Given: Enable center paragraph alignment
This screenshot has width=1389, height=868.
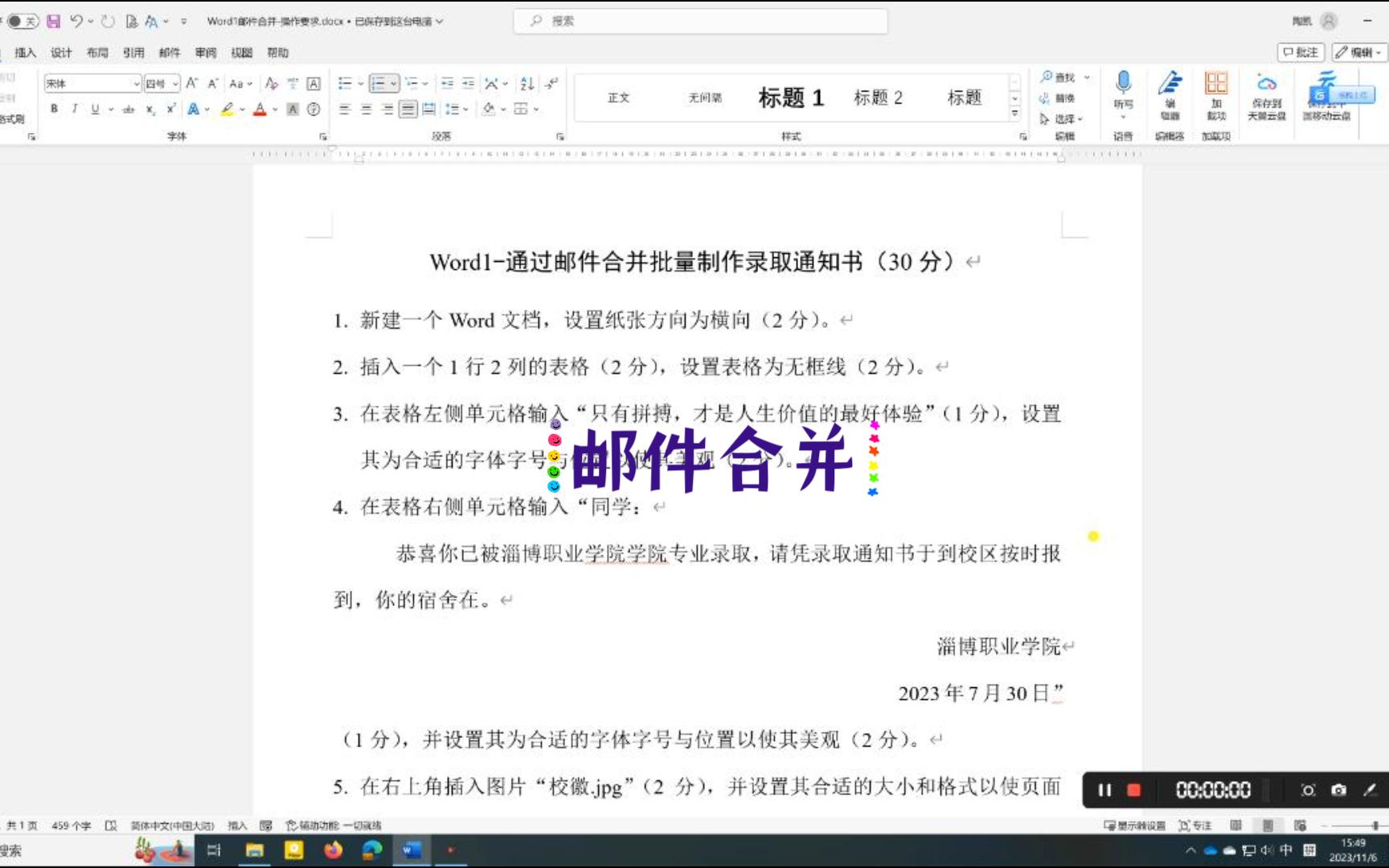Looking at the screenshot, I should coord(368,108).
